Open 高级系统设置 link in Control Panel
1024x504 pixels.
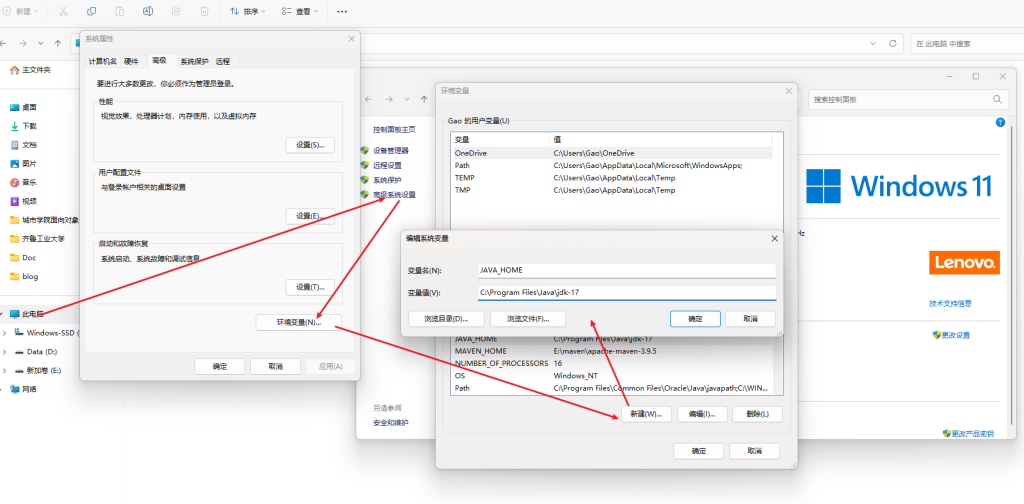point(394,195)
